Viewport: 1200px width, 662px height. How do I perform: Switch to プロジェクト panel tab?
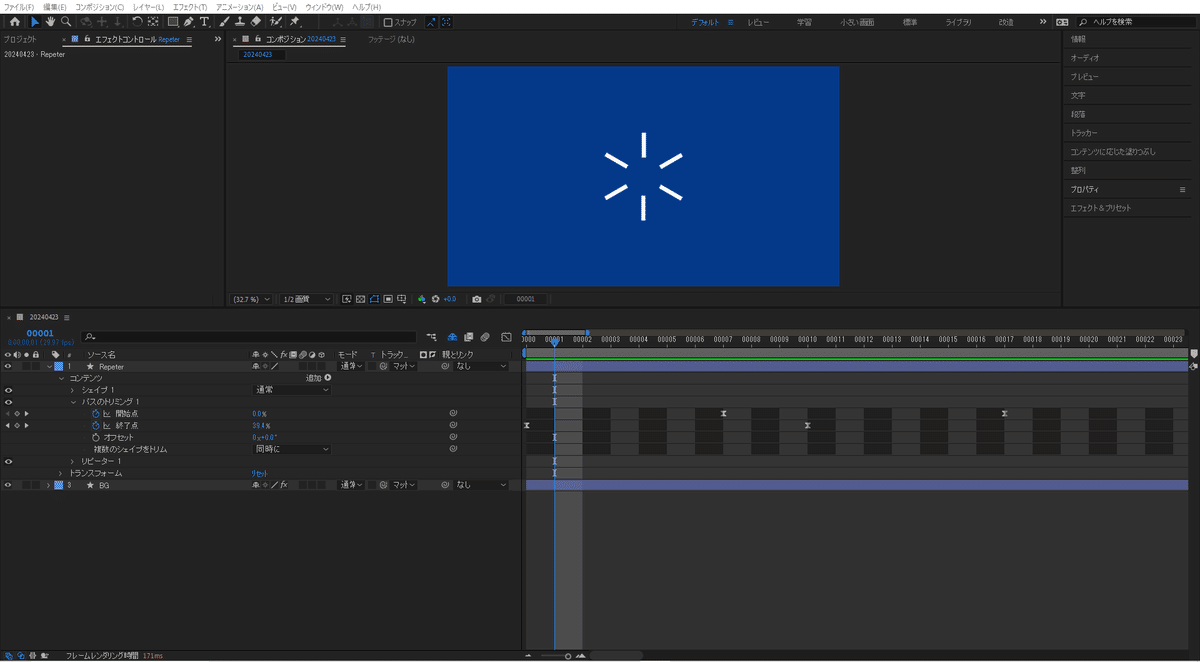tap(19, 39)
